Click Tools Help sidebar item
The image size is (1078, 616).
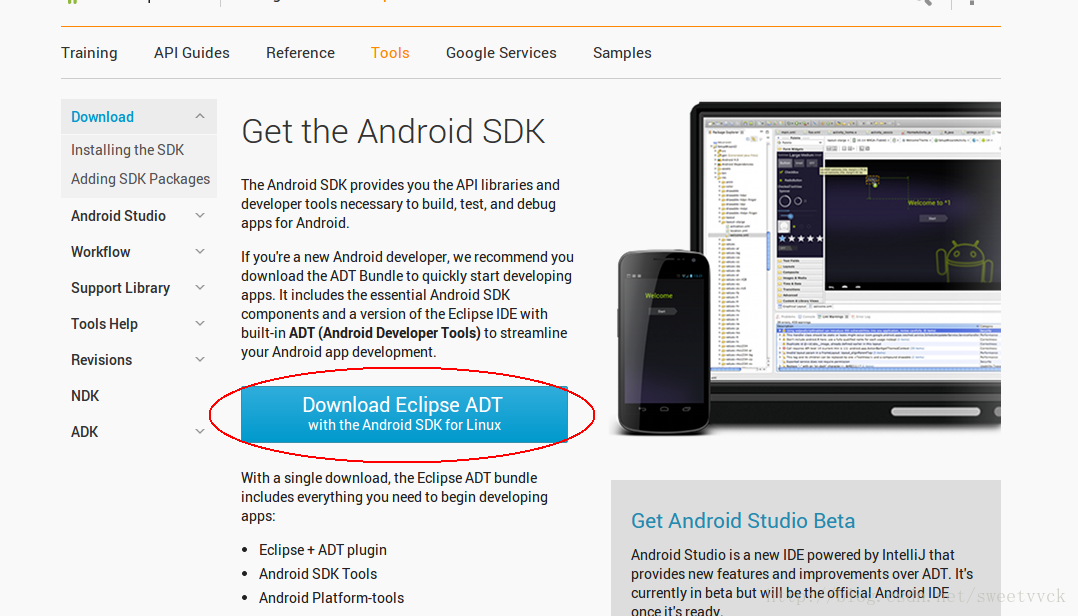[x=104, y=324]
